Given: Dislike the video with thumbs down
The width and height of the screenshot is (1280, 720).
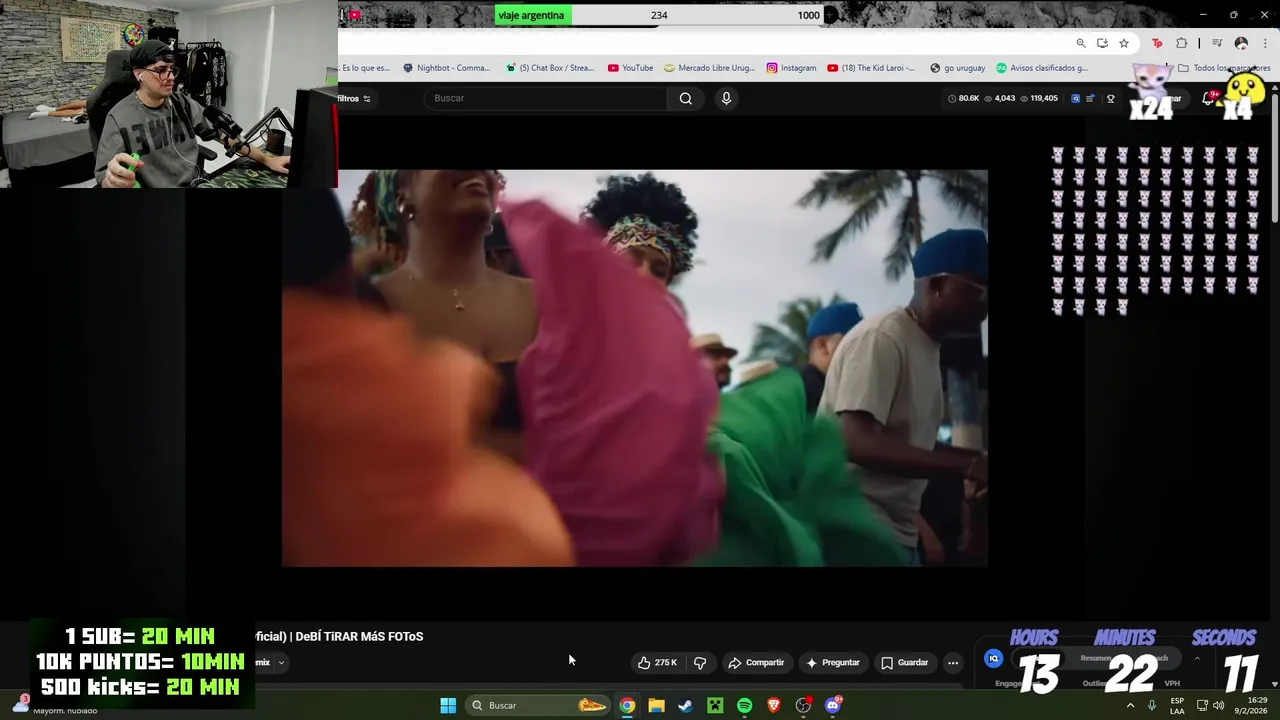Looking at the screenshot, I should [700, 662].
